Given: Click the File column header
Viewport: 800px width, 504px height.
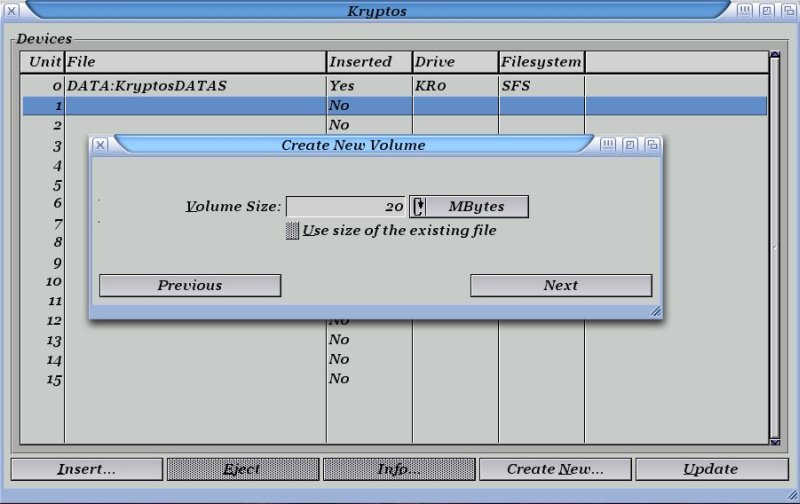Looking at the screenshot, I should [195, 62].
